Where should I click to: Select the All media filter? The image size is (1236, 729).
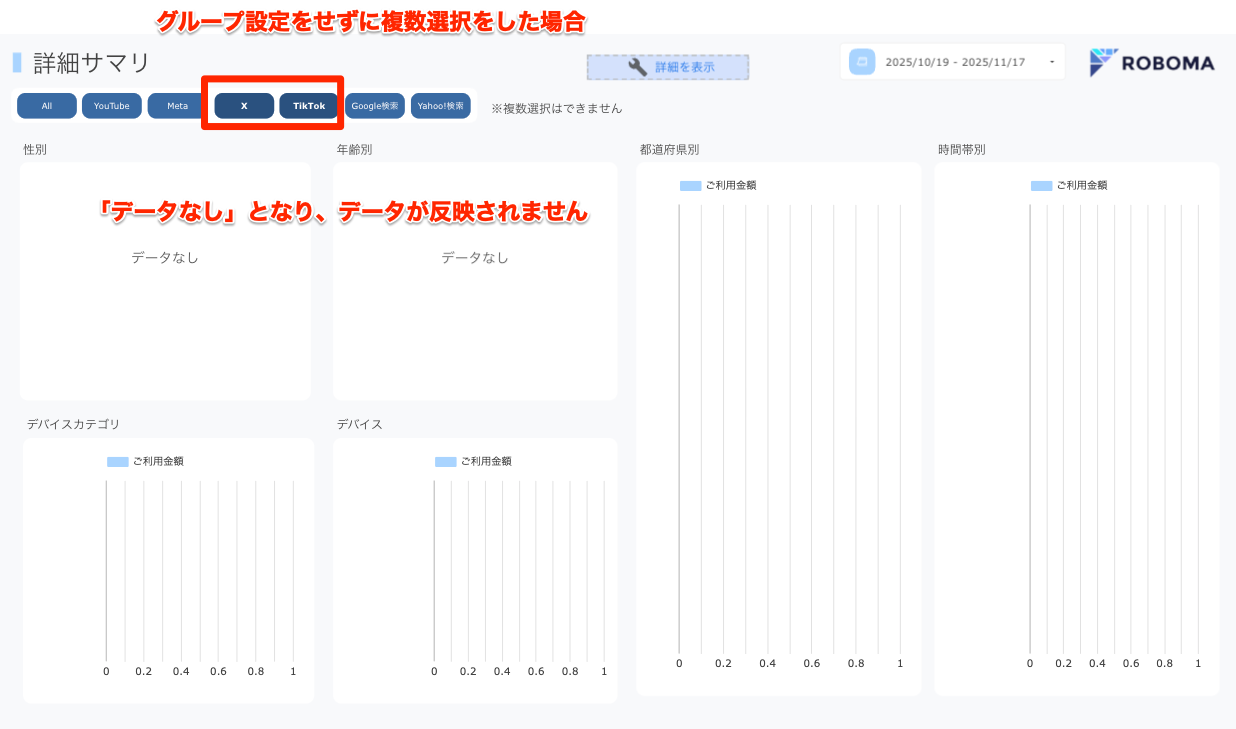pyautogui.click(x=47, y=106)
